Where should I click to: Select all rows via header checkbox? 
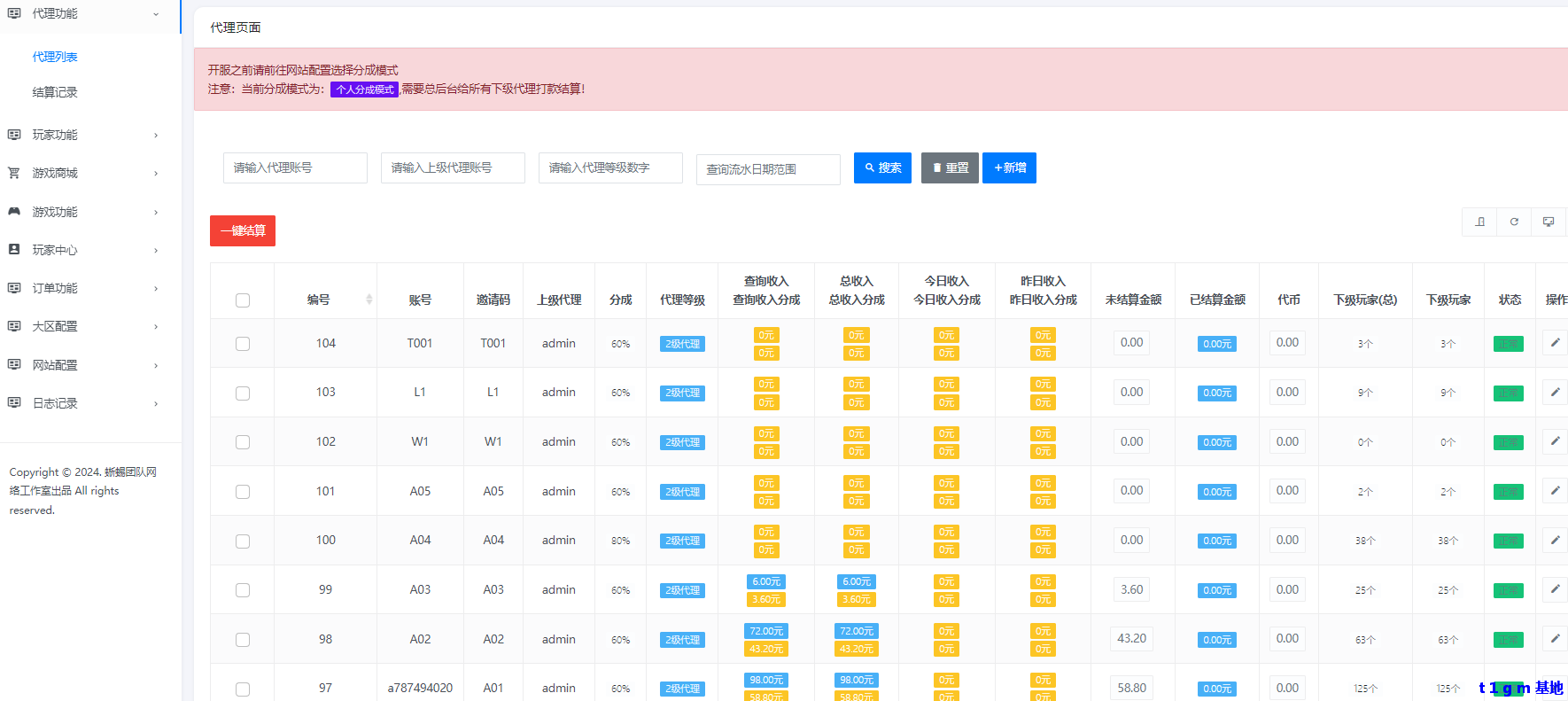coord(243,300)
